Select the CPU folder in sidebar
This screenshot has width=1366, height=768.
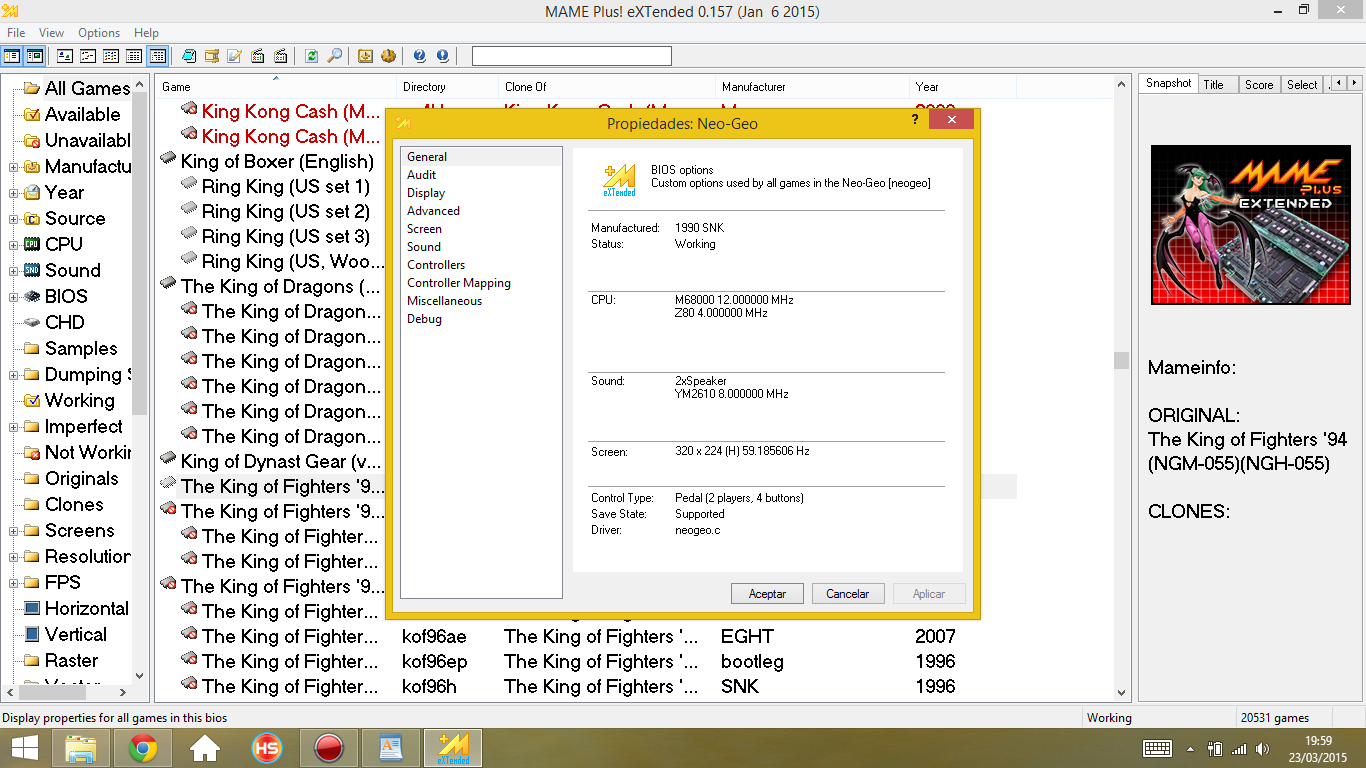pyautogui.click(x=63, y=244)
